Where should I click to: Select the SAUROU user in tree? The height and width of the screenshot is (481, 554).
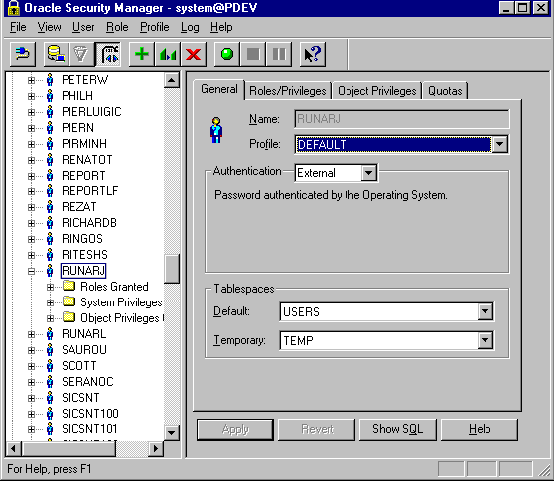[84, 350]
